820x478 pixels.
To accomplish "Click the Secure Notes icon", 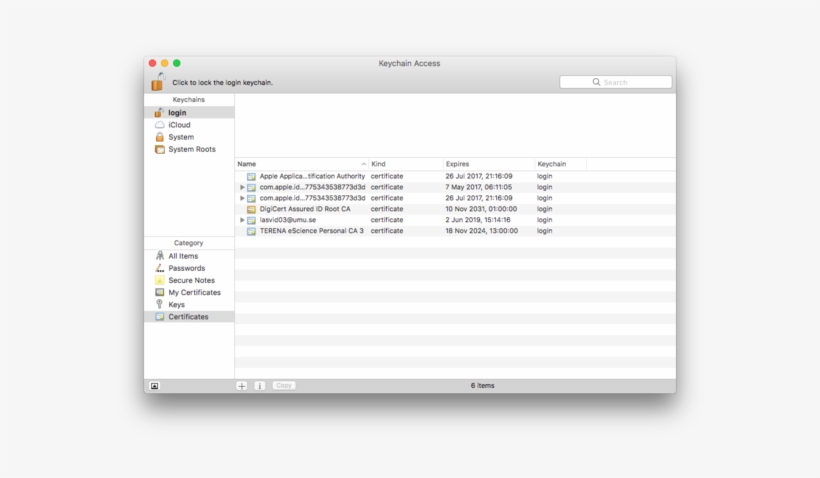I will click(160, 280).
